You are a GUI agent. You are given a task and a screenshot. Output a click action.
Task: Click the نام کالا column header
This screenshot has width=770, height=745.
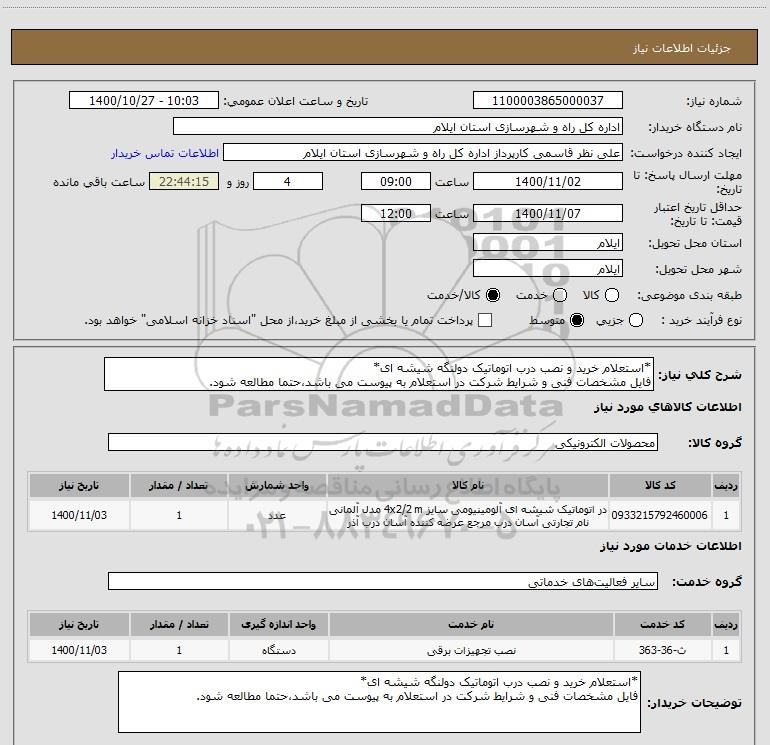click(x=468, y=486)
